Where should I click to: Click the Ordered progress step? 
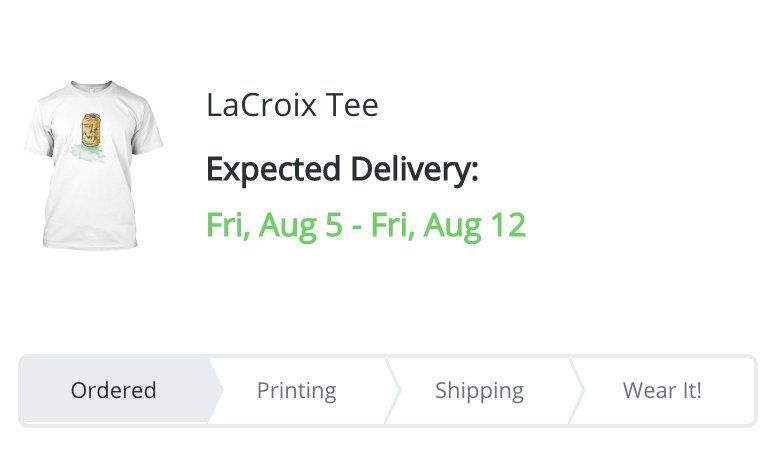(113, 390)
